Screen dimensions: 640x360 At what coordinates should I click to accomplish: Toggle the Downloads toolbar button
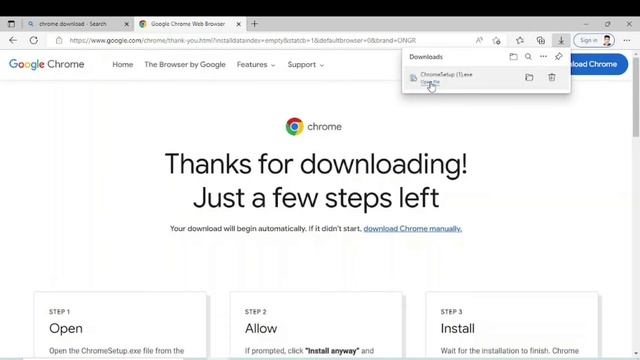point(561,40)
